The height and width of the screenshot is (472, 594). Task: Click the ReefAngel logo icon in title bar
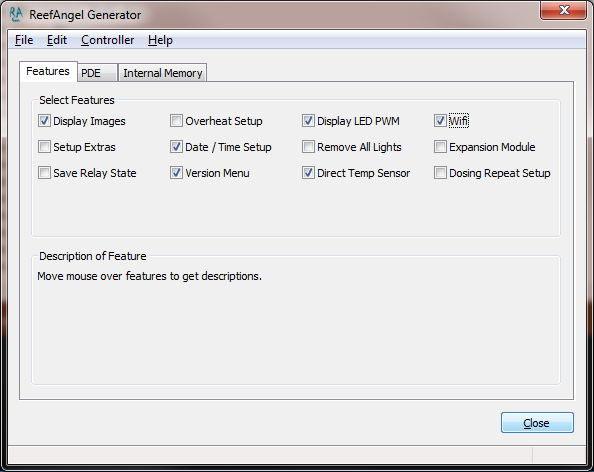tap(16, 15)
